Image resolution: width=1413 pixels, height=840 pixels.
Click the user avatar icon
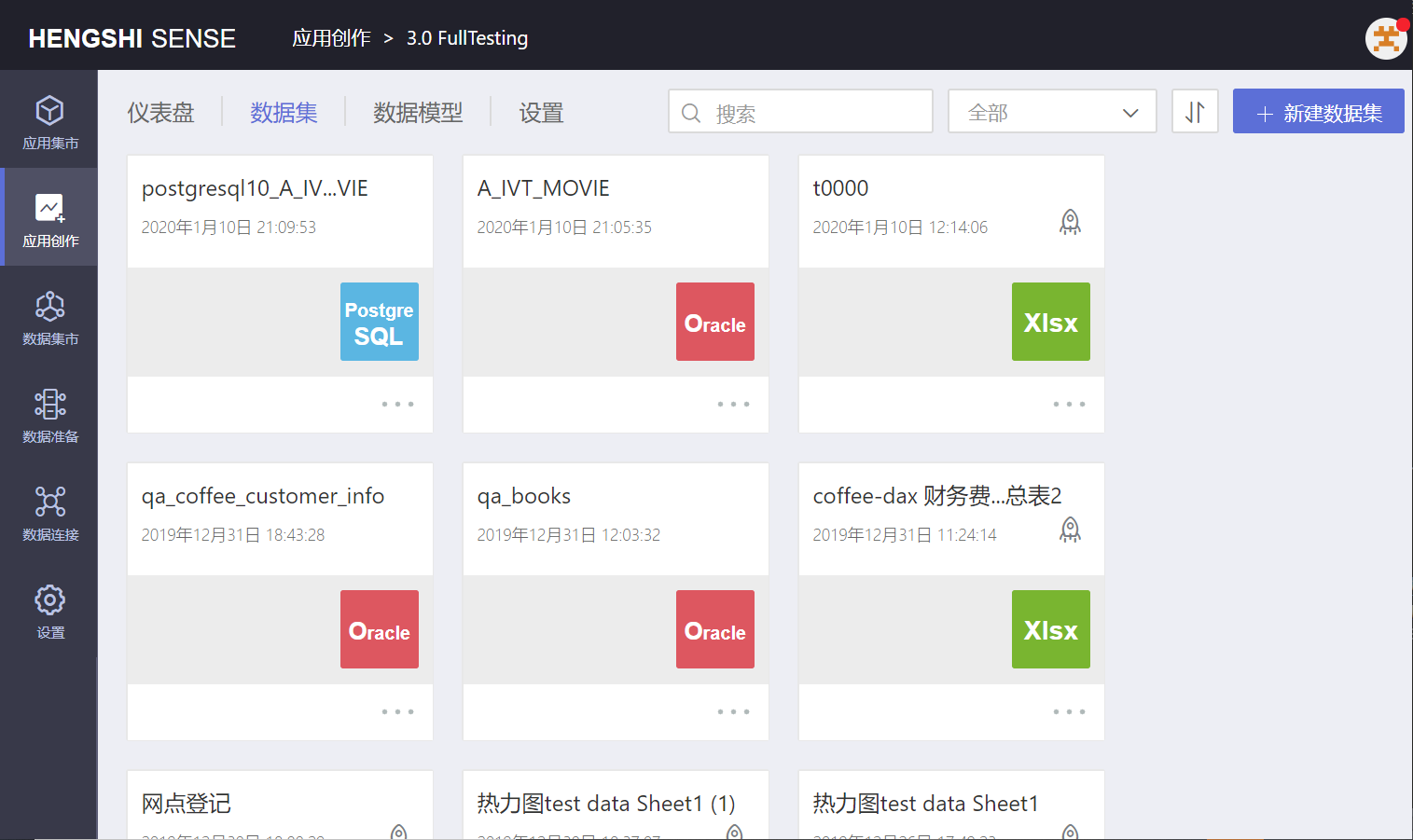[x=1386, y=38]
